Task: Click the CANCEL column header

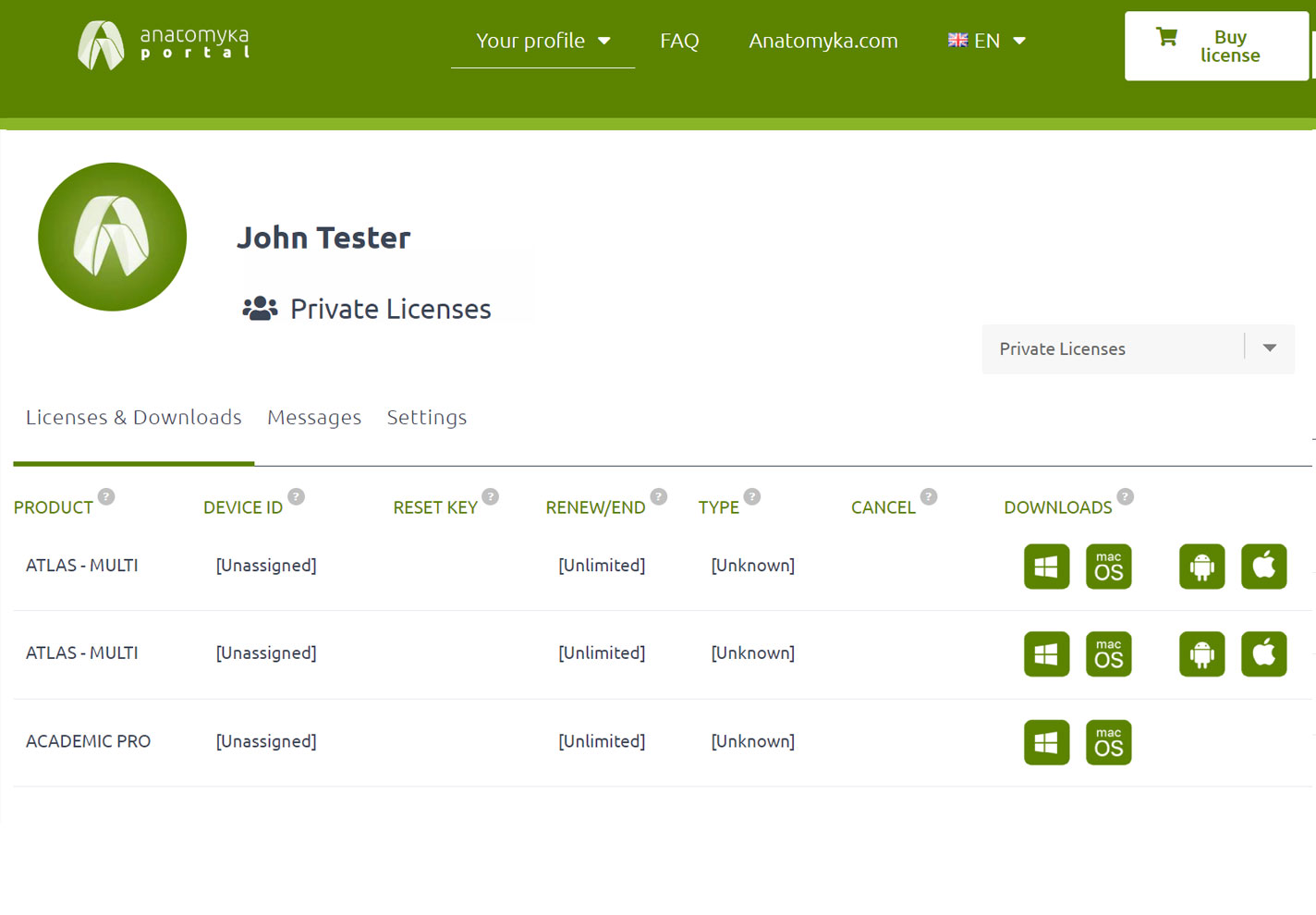Action: click(883, 507)
